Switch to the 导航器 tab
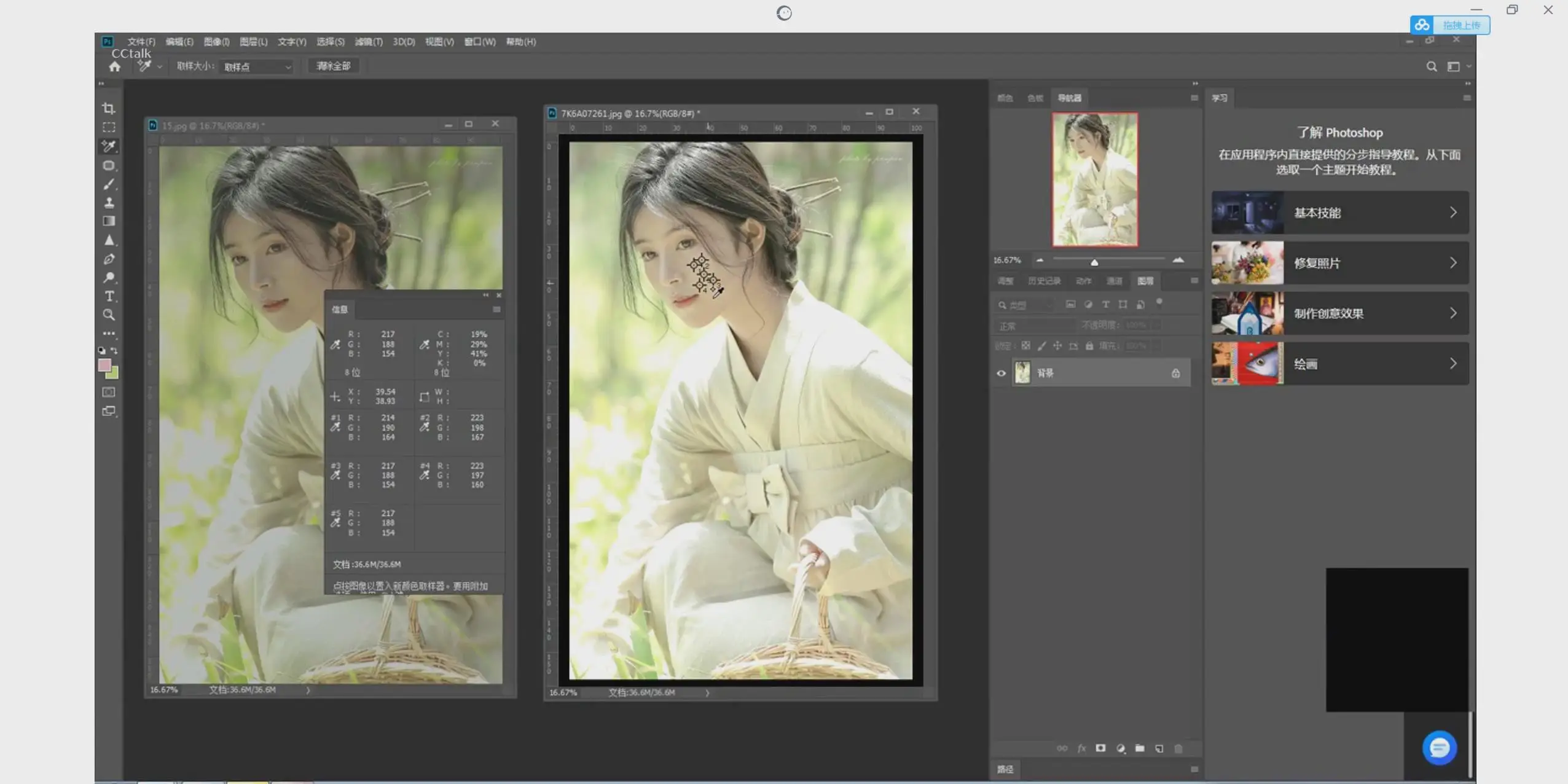 click(x=1069, y=98)
